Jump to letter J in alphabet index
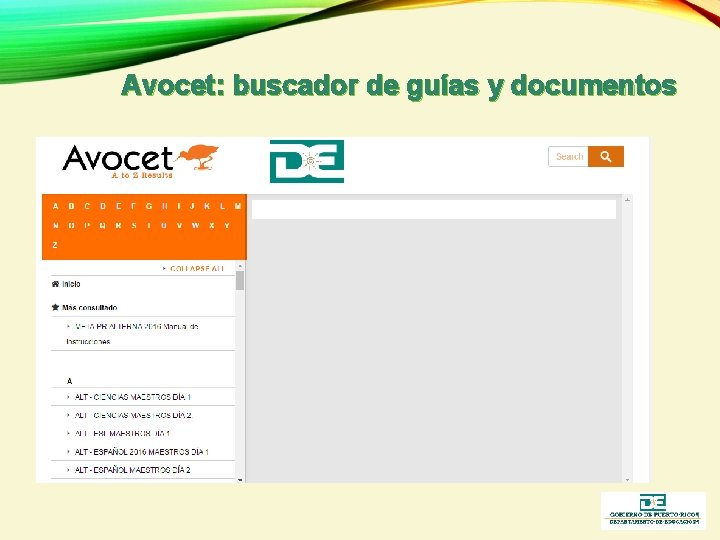 (x=192, y=206)
